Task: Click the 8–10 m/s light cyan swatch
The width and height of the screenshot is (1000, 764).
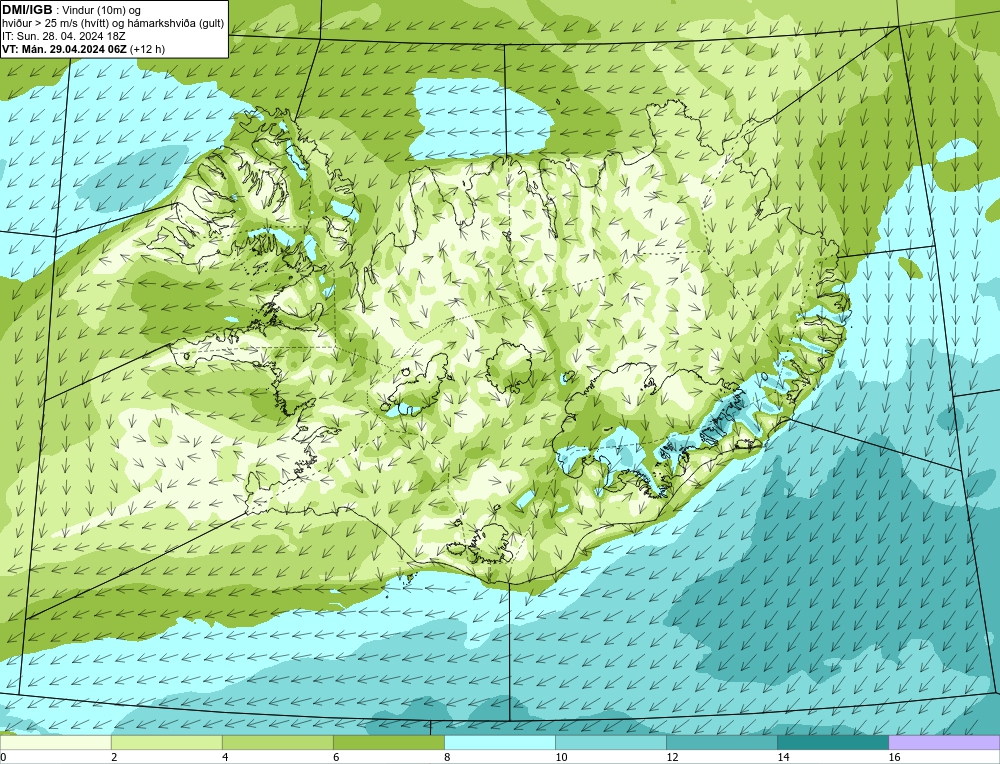Action: tap(499, 742)
